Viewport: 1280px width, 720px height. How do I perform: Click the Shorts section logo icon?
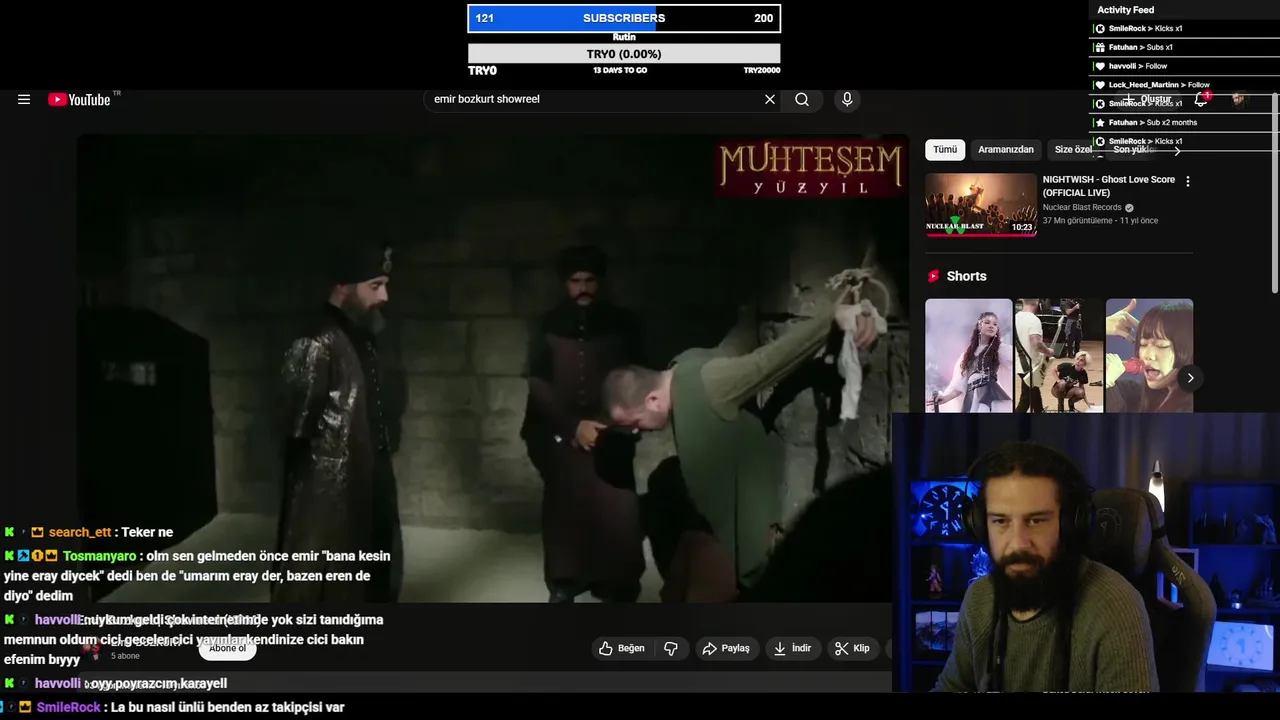pyautogui.click(x=933, y=276)
